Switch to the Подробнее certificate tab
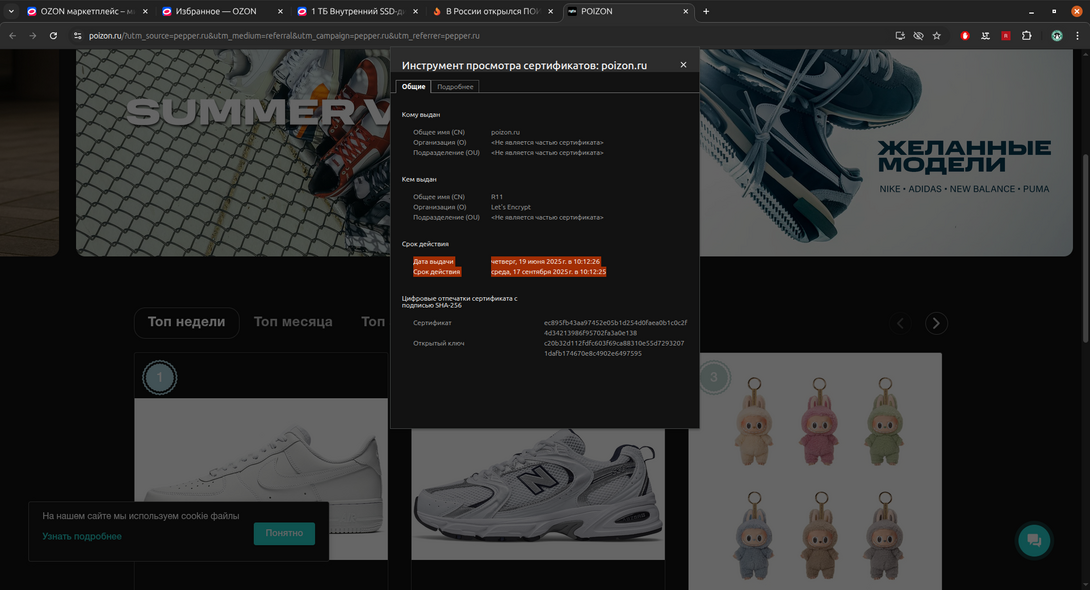 [455, 87]
